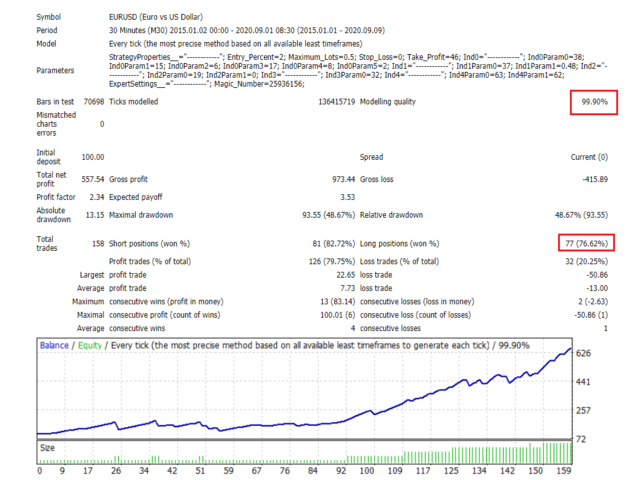
Task: Click the 626 y-axis label
Action: [583, 353]
